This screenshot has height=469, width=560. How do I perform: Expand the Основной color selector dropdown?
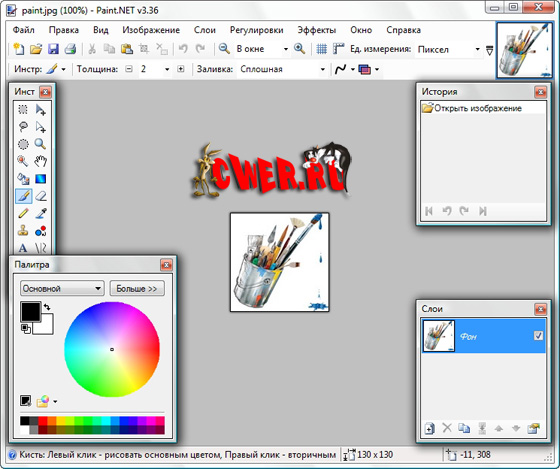click(x=62, y=288)
